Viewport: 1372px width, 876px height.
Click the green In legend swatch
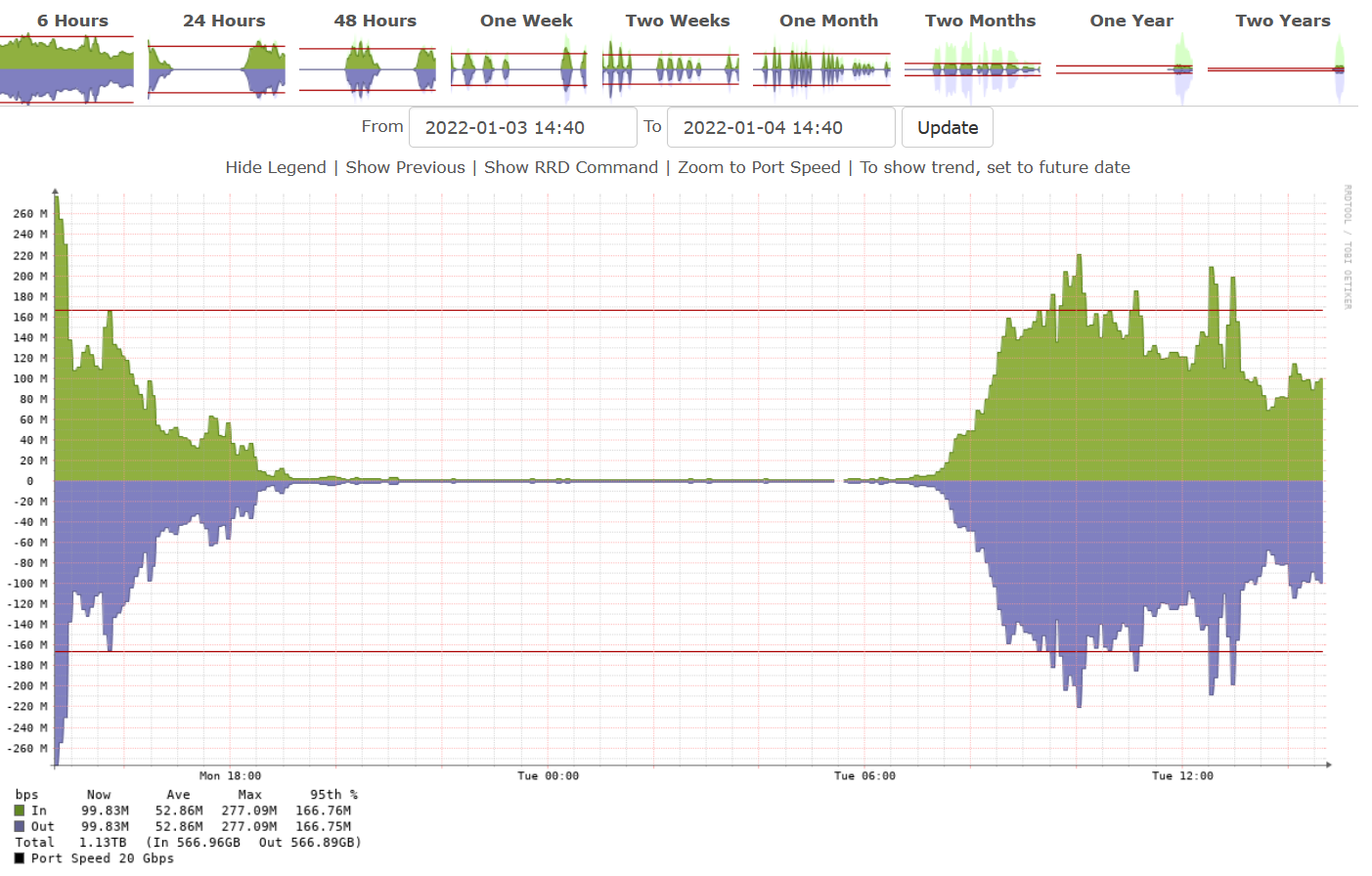point(18,810)
